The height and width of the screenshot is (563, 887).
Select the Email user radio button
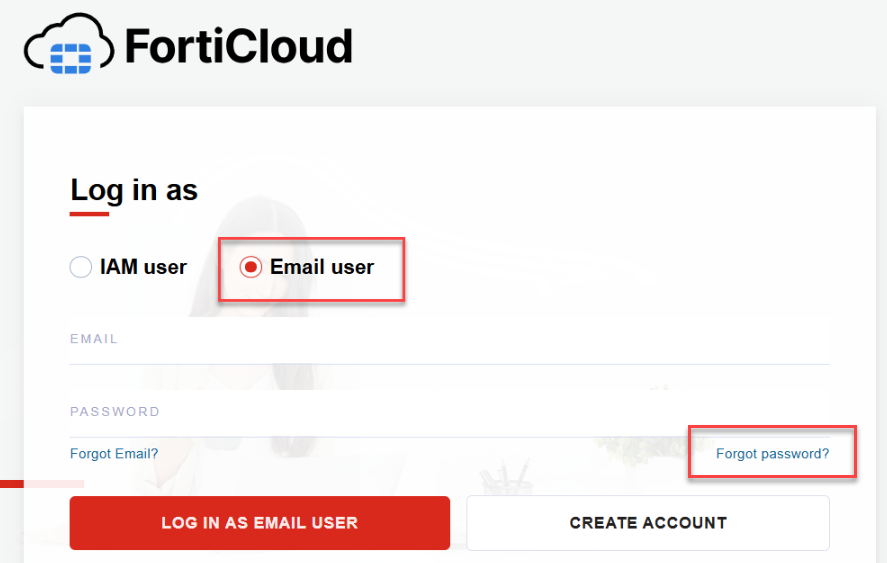coord(251,267)
